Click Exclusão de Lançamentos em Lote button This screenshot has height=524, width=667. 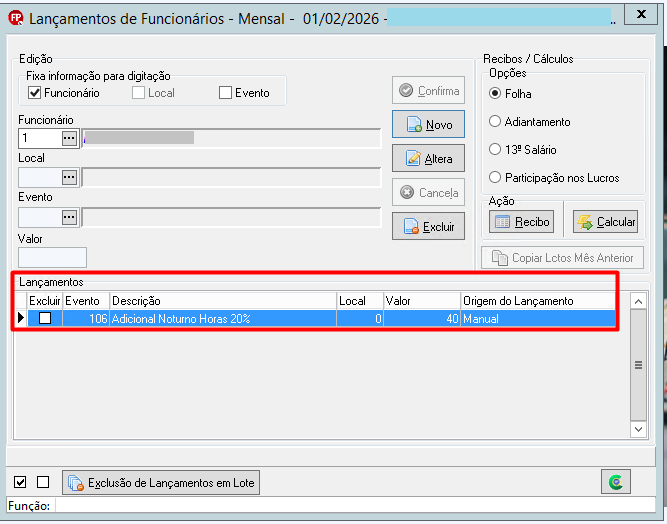tap(161, 482)
